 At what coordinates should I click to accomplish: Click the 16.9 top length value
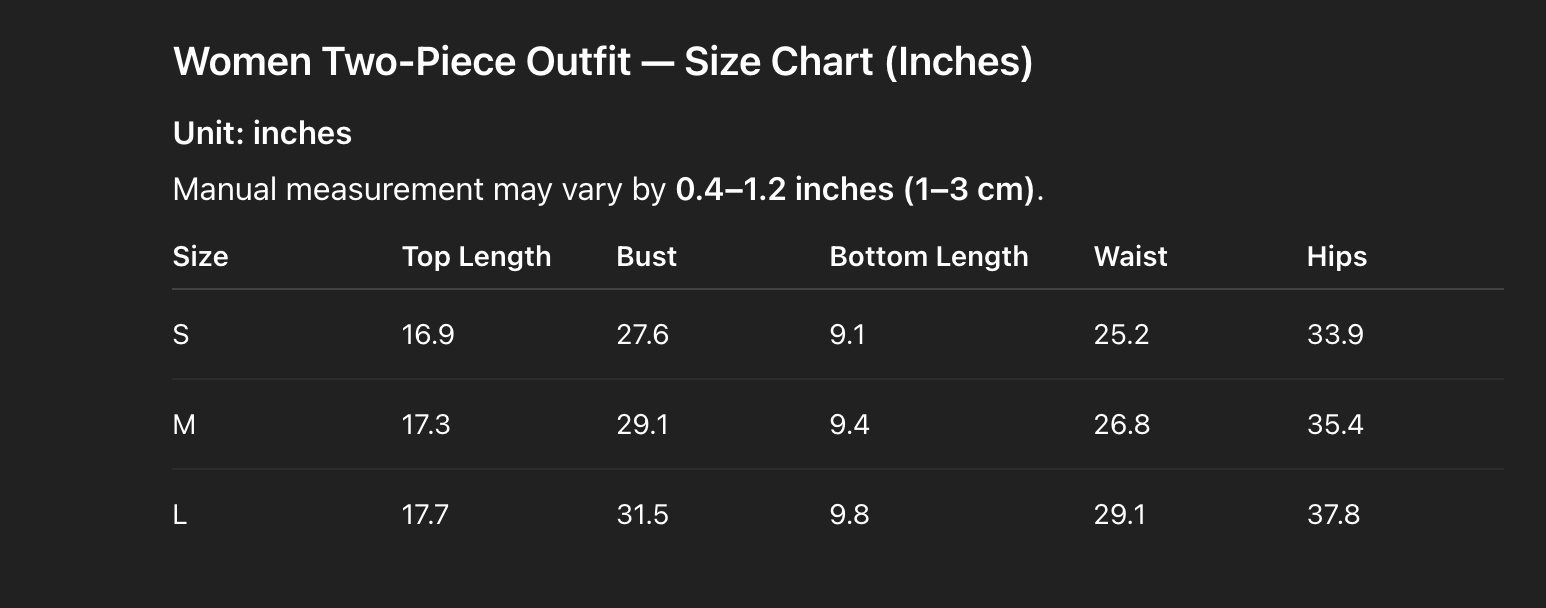tap(428, 335)
